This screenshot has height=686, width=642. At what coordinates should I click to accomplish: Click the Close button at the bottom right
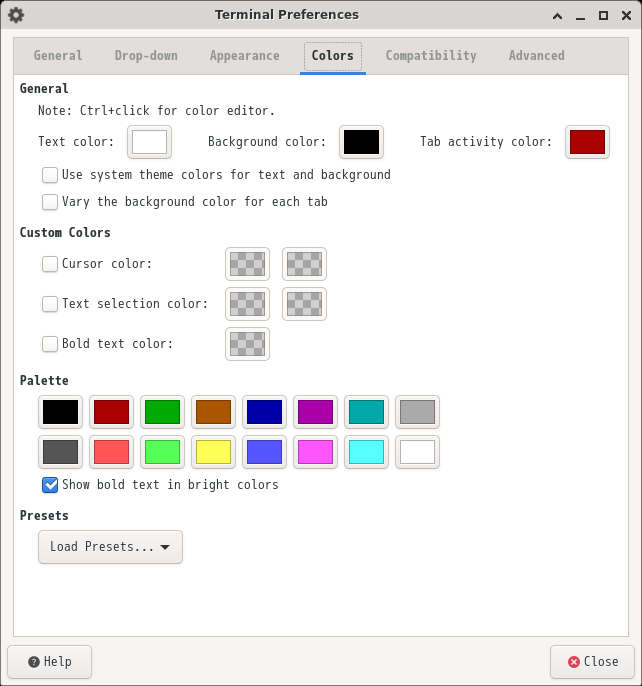592,662
